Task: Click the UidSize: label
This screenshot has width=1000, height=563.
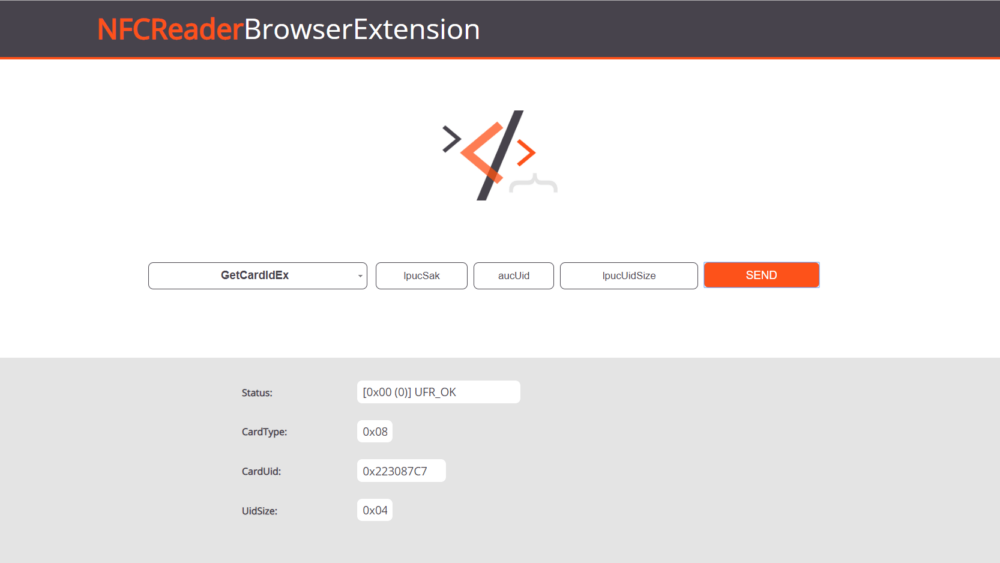Action: click(259, 511)
